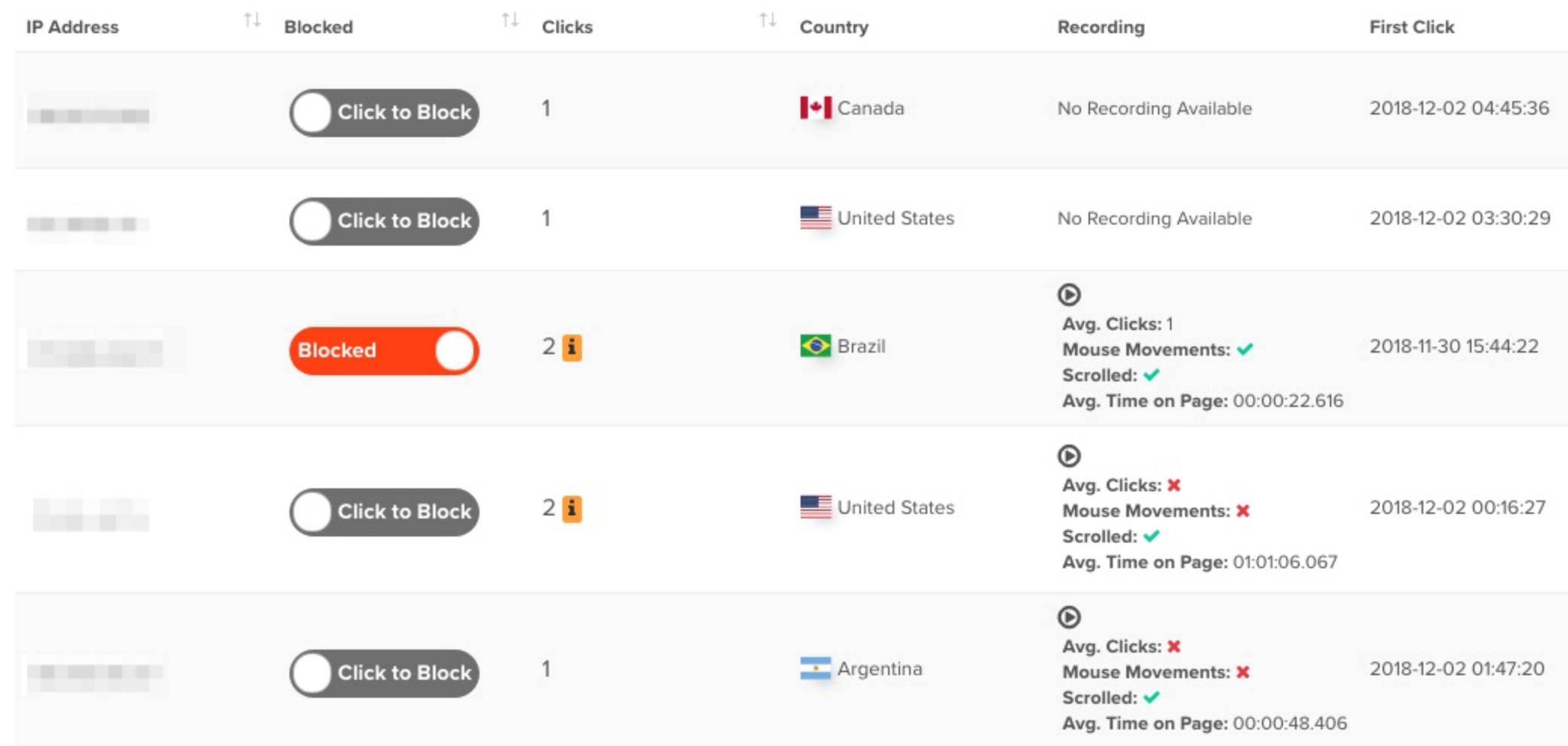Click the Recording column header
This screenshot has height=746, width=1568.
[x=1101, y=27]
